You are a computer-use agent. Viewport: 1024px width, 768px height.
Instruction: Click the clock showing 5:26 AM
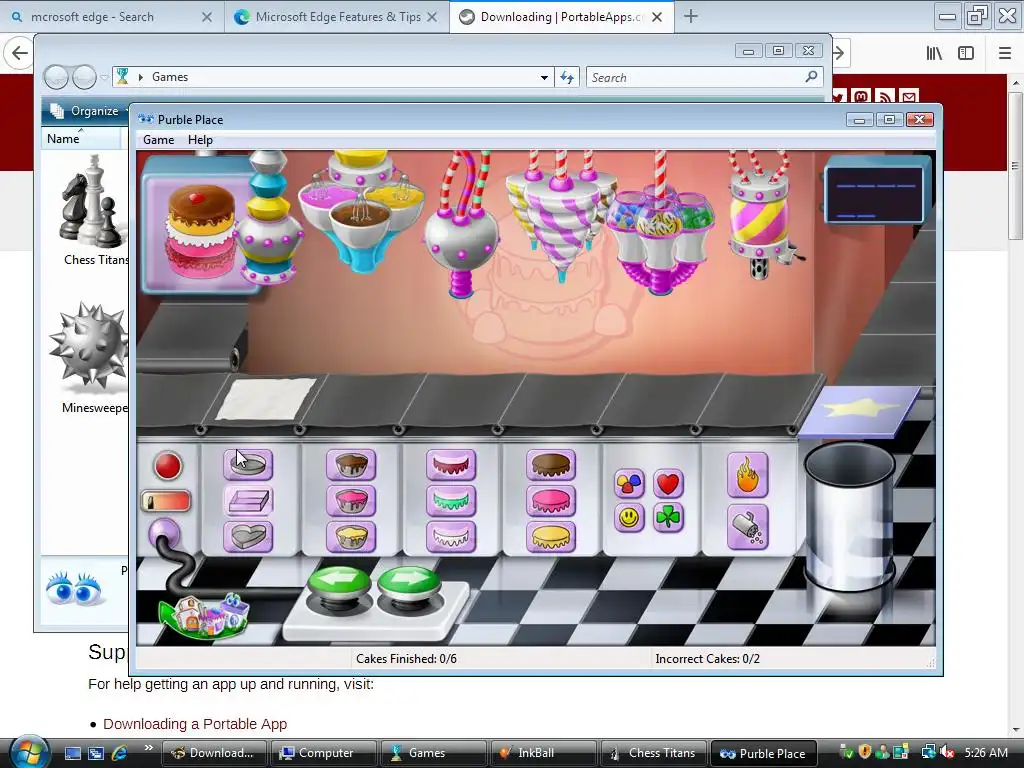pos(985,753)
